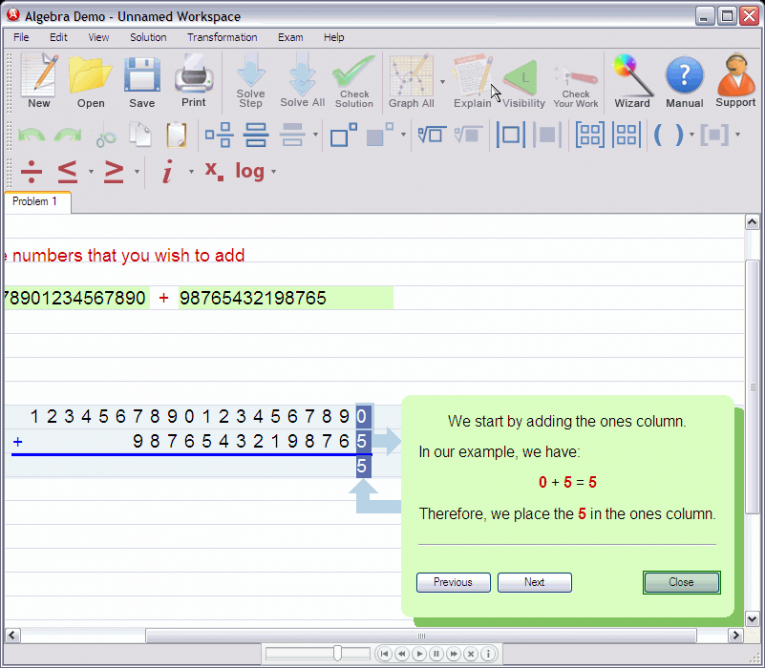
Task: Open the Edit menu
Action: [58, 37]
